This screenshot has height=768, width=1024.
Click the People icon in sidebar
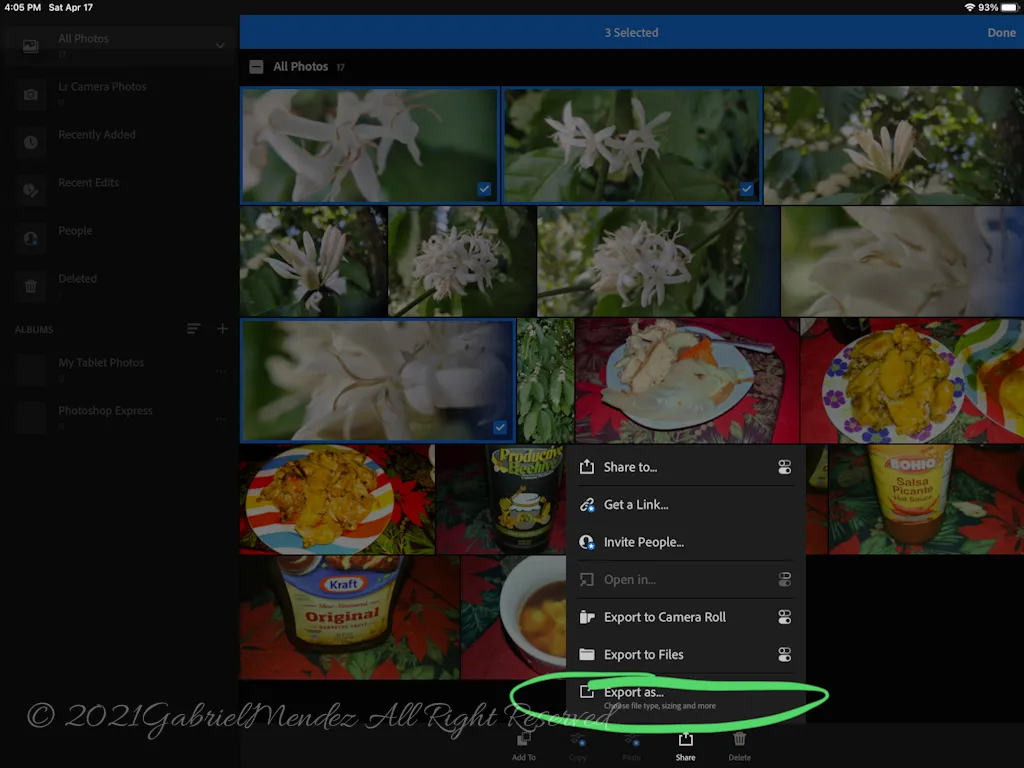(x=31, y=238)
